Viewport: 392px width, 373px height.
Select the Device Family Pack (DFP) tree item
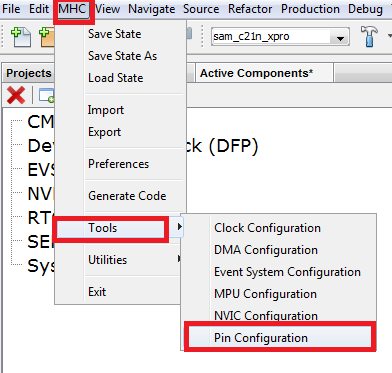point(143,146)
